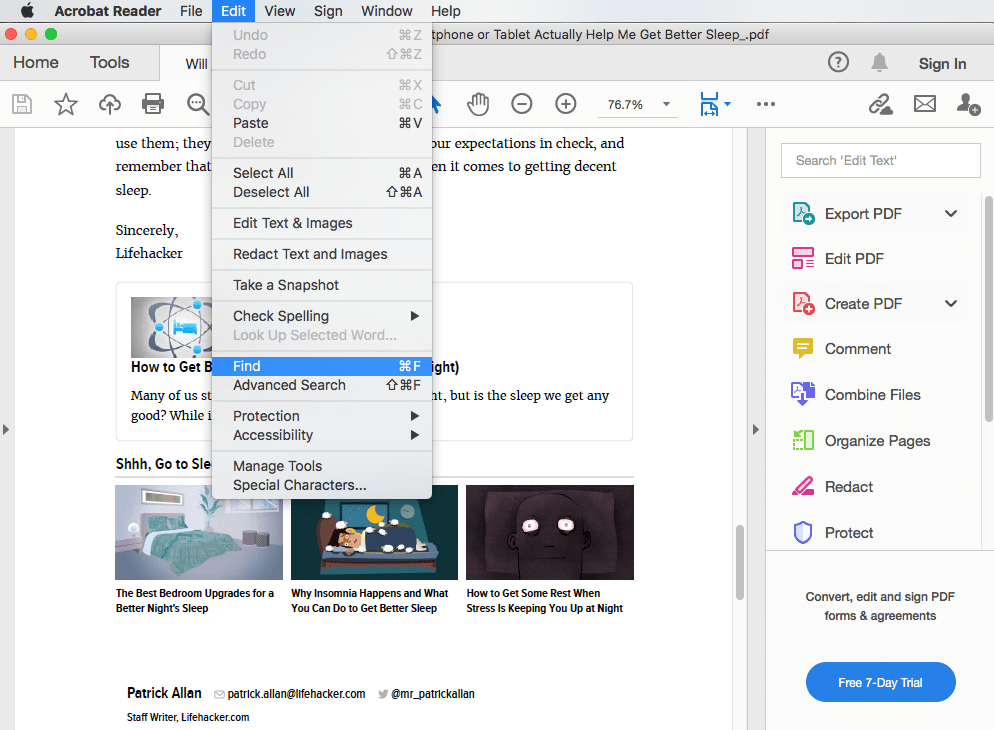Choose Select All from Edit menu
The height and width of the screenshot is (730, 994).
pyautogui.click(x=322, y=173)
